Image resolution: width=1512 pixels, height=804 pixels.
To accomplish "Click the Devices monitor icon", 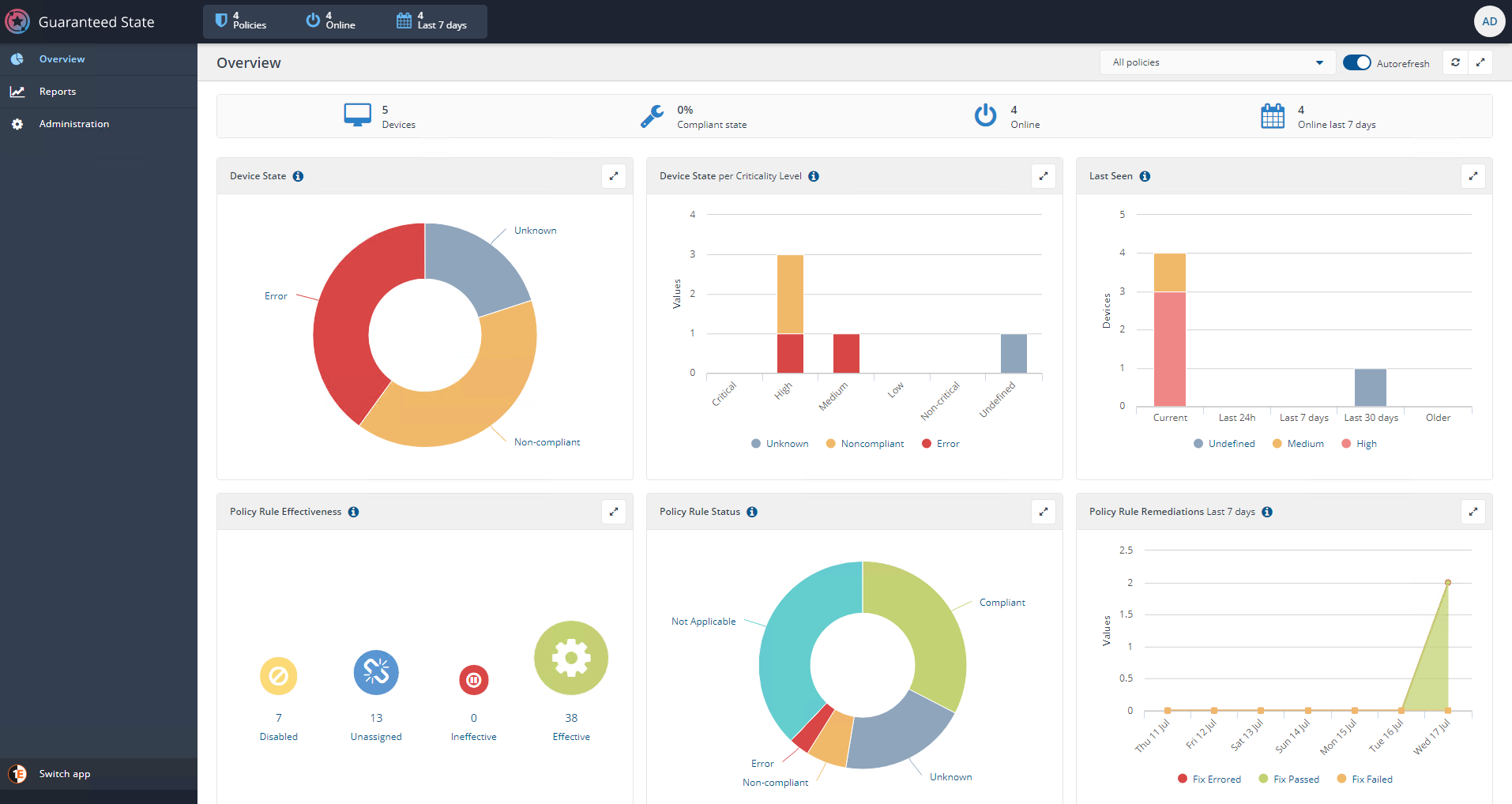I will click(x=358, y=115).
